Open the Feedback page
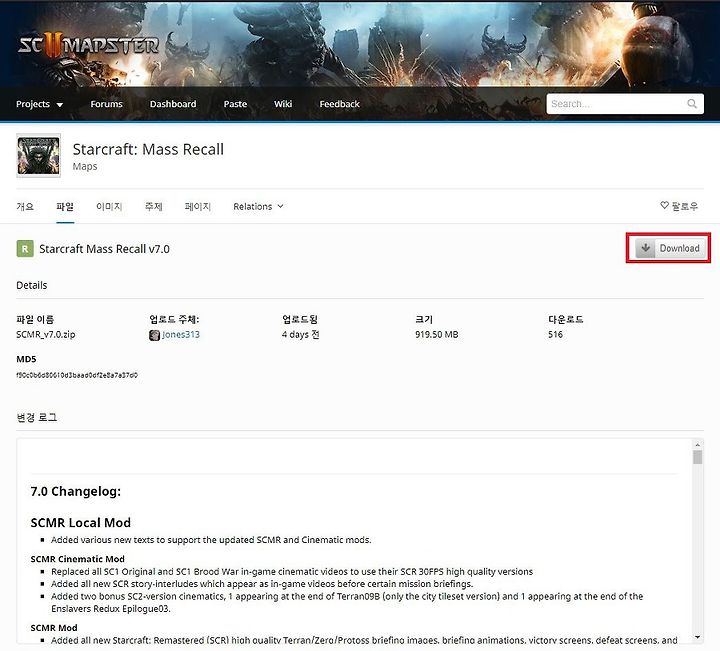The image size is (720, 651). (x=339, y=104)
